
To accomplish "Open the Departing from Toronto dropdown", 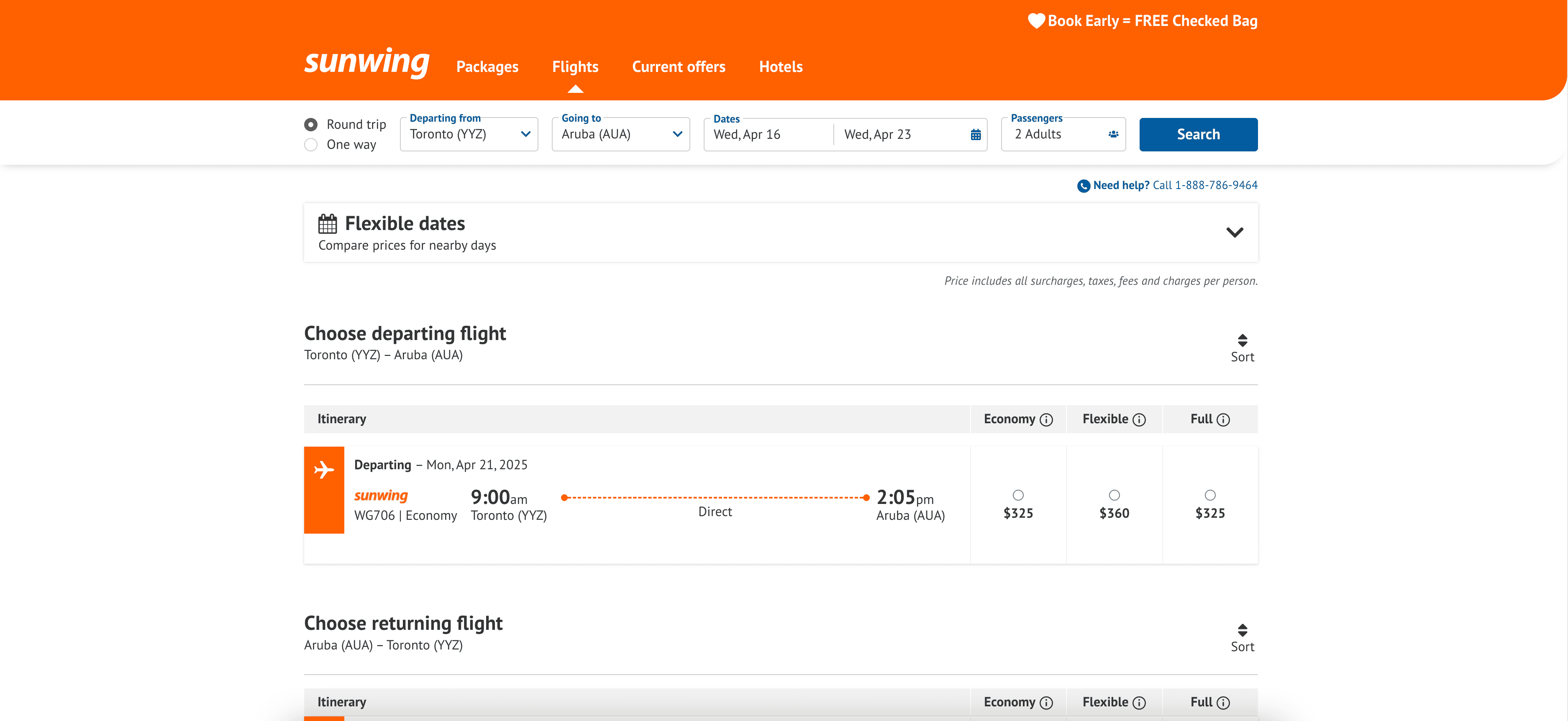I will [x=469, y=135].
